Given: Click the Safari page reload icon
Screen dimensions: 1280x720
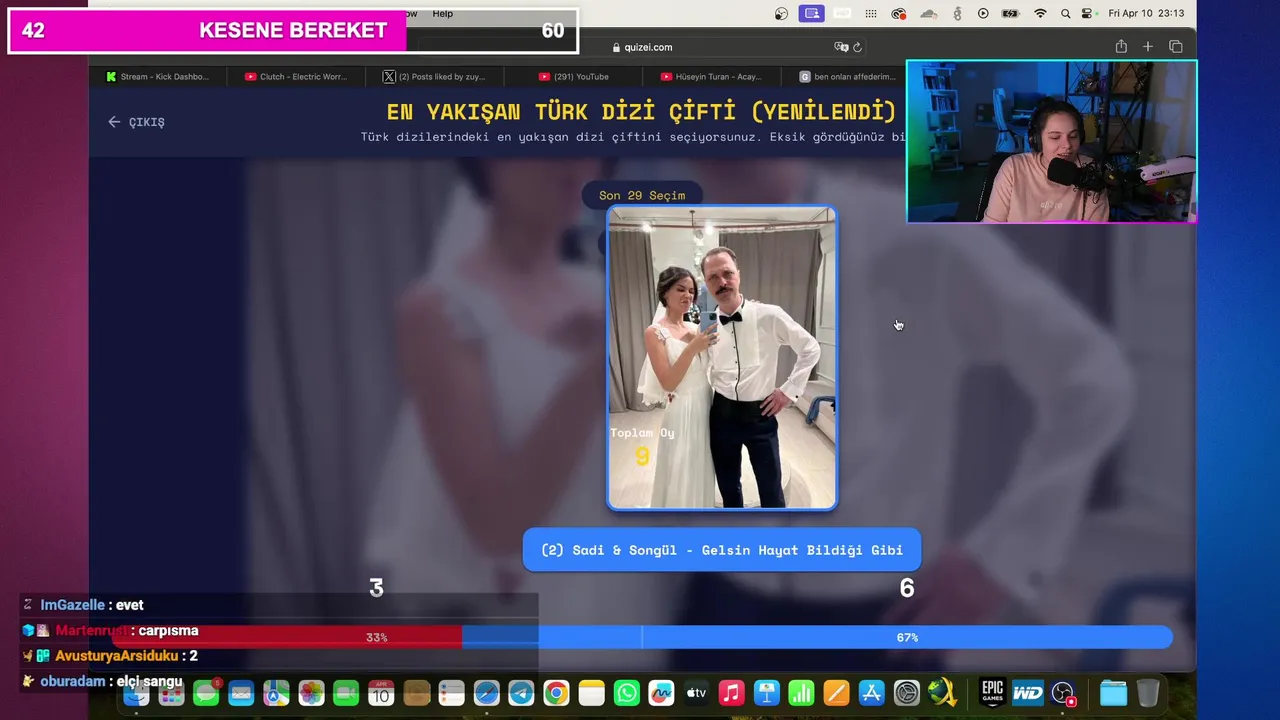Looking at the screenshot, I should point(857,47).
